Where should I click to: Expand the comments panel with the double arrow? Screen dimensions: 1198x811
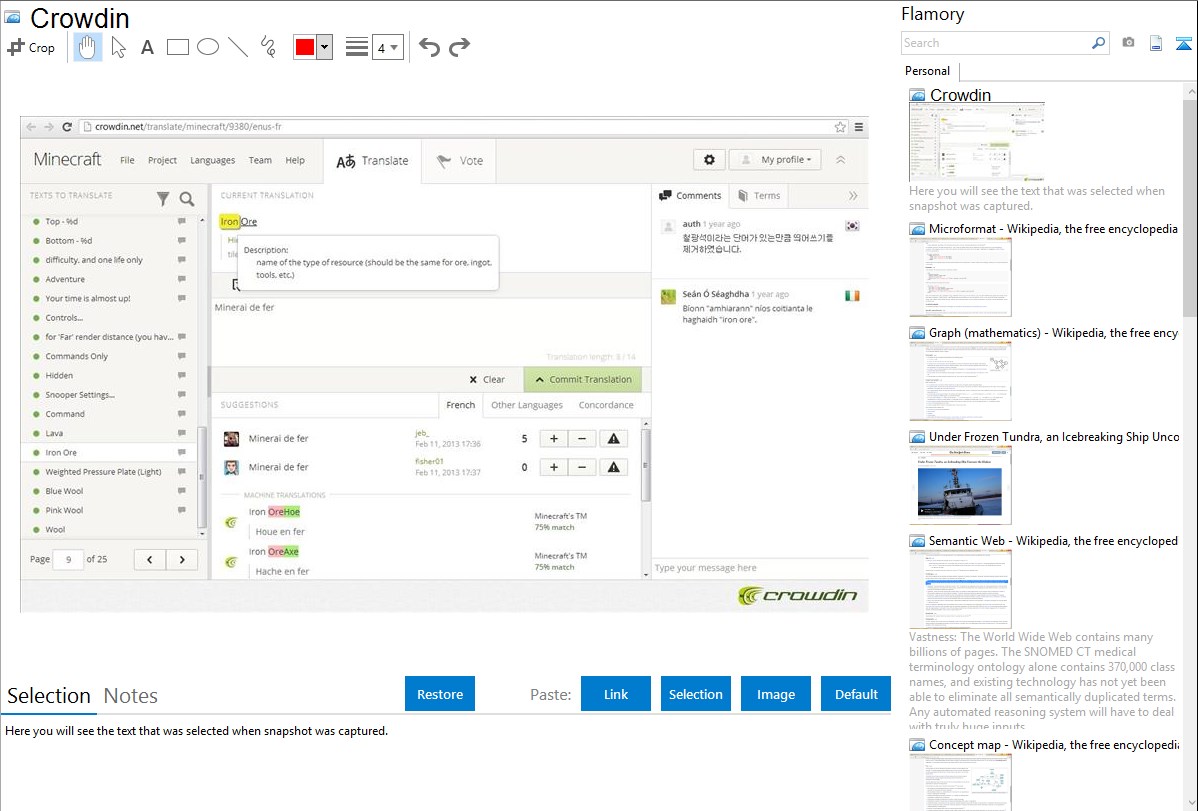click(x=853, y=196)
